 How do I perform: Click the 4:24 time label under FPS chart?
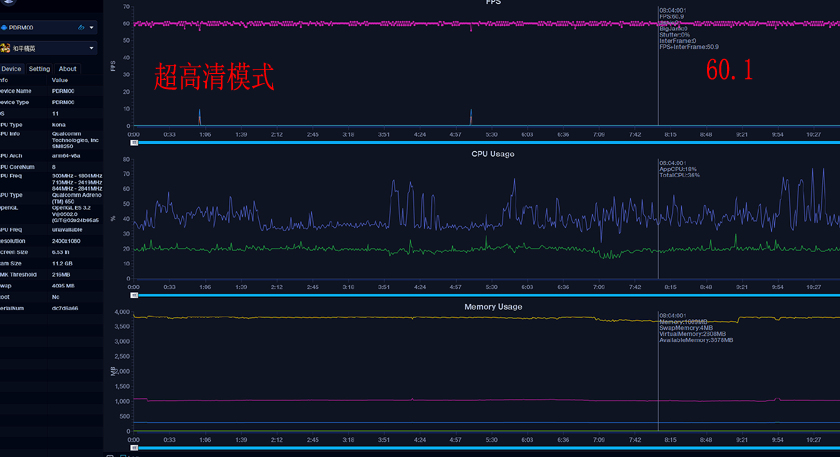tap(420, 134)
